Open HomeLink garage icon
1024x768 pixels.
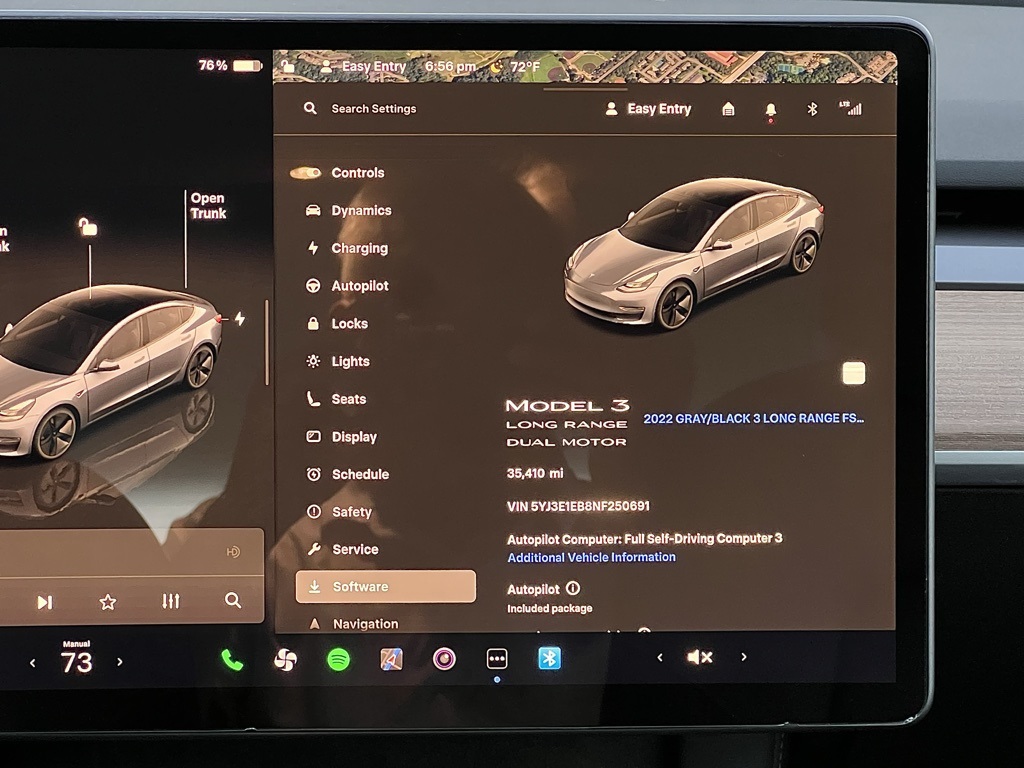pyautogui.click(x=728, y=109)
